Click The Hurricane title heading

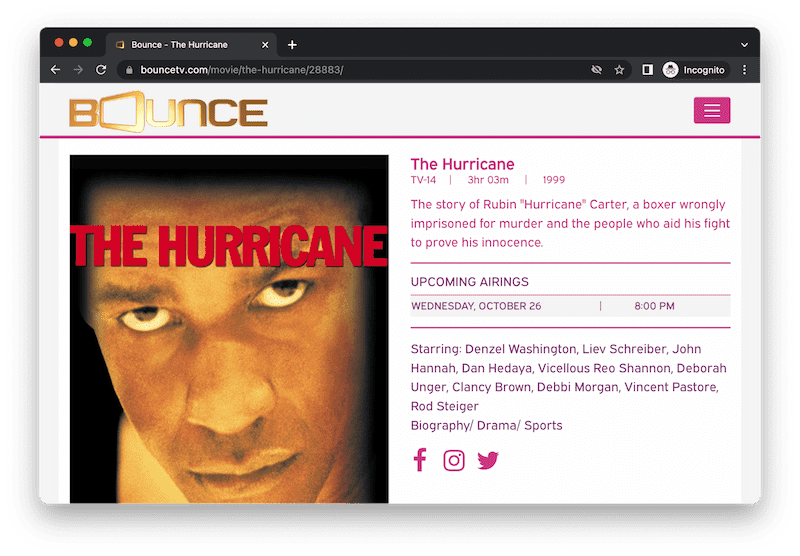click(x=462, y=164)
